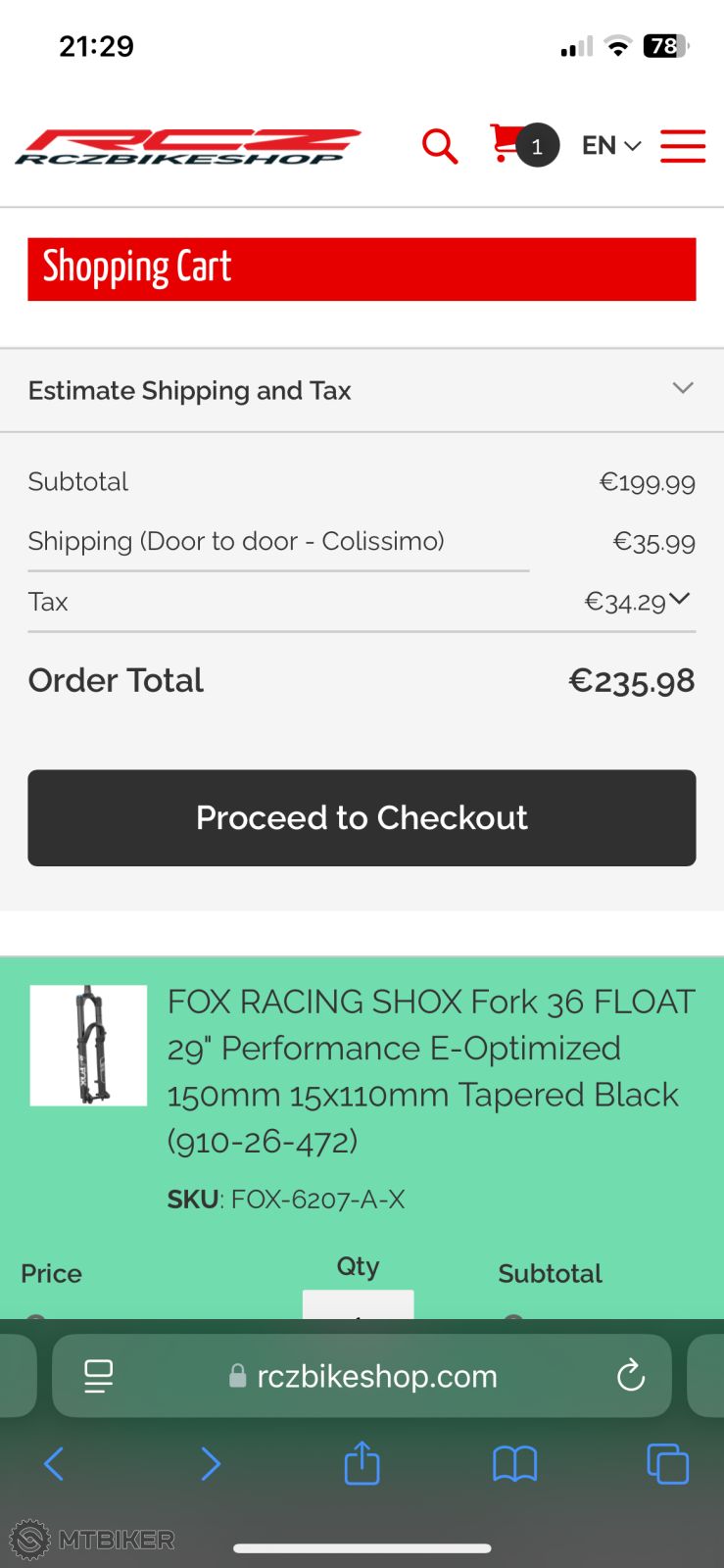Open the Safari share sheet
Viewport: 724px width, 1568px height.
click(362, 1464)
